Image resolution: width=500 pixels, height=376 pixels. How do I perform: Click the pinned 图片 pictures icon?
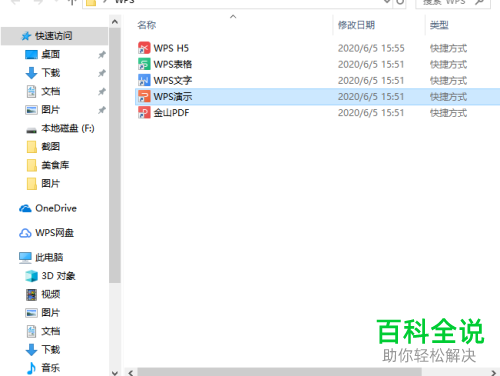pyautogui.click(x=31, y=110)
